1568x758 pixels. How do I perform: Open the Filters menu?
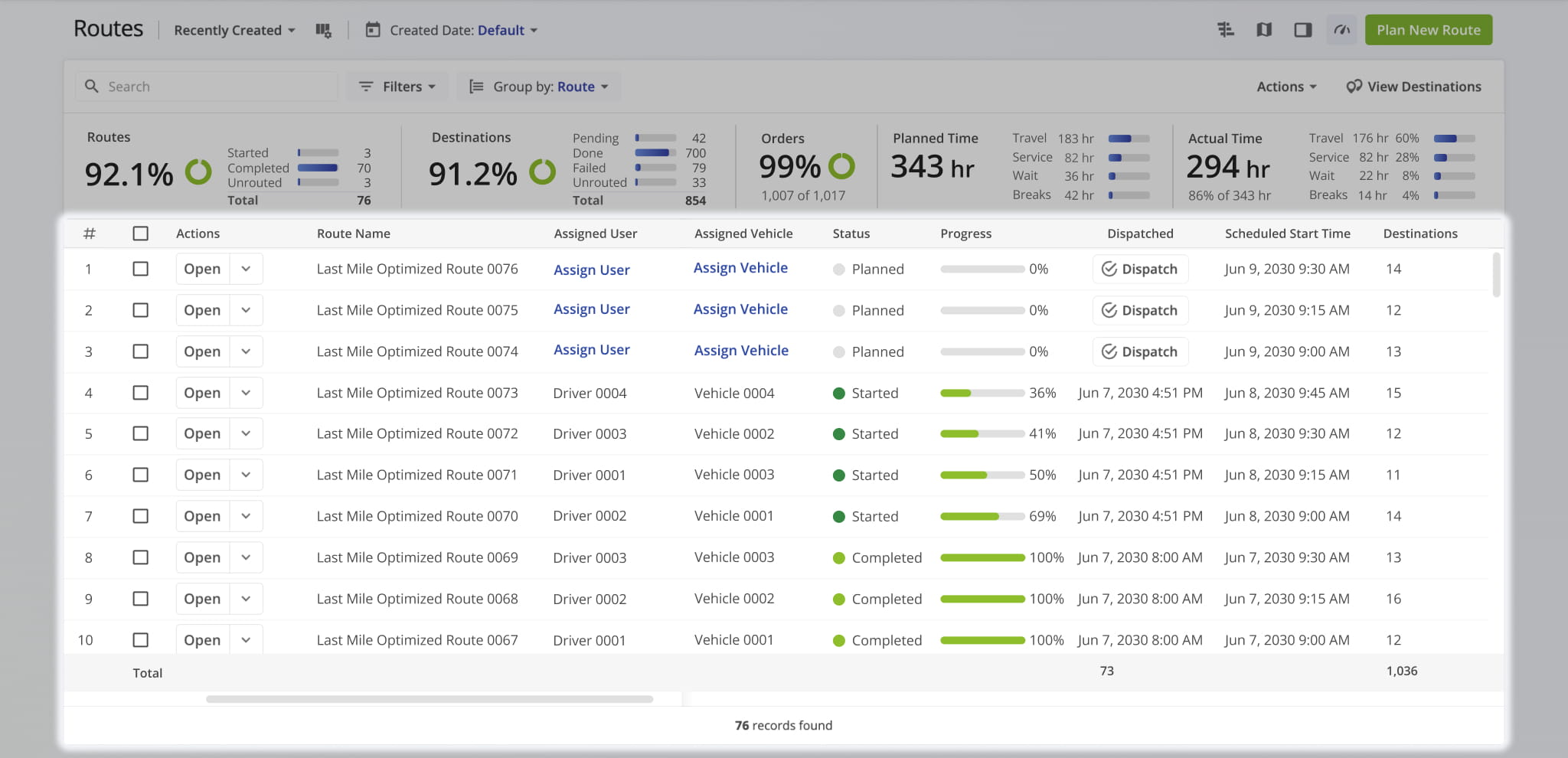pos(397,87)
